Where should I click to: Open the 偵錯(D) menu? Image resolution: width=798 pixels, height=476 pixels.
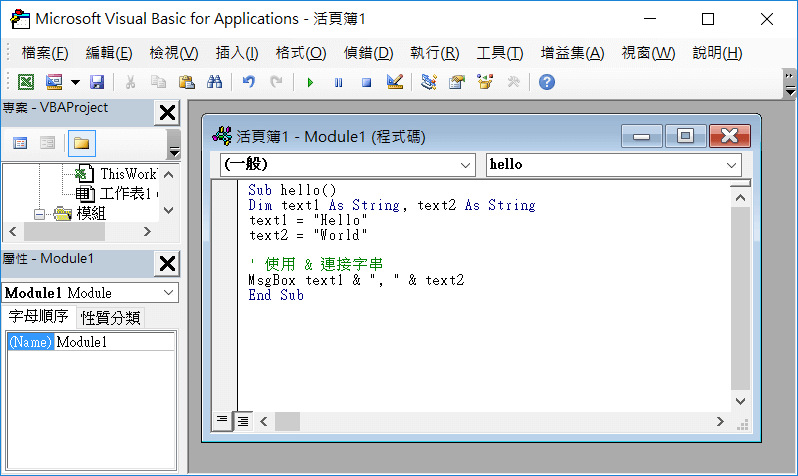click(x=368, y=53)
